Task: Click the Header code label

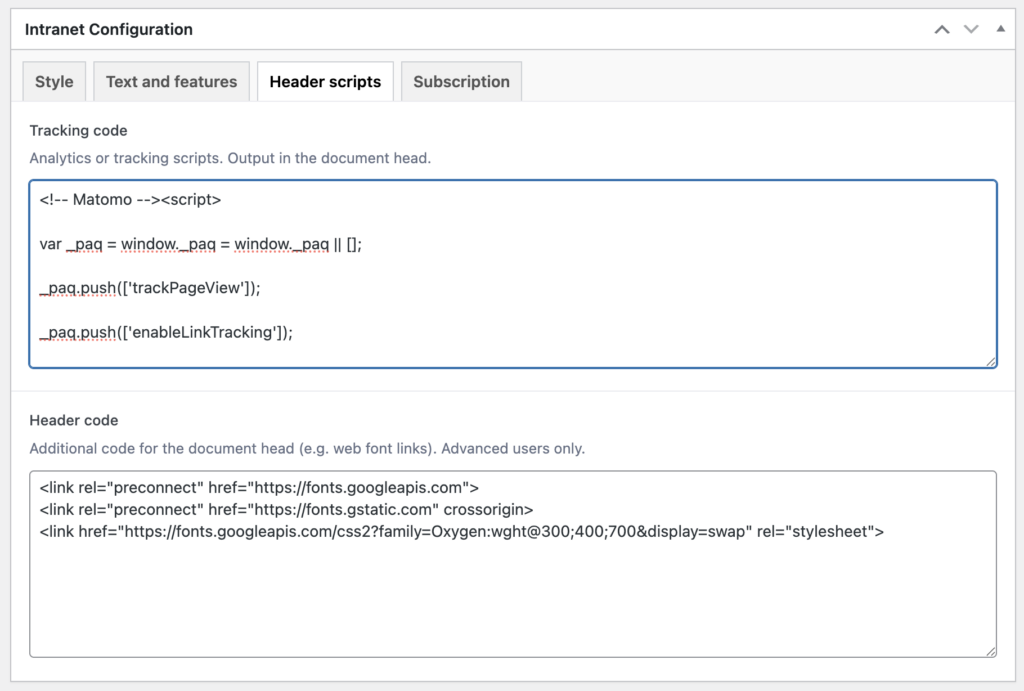Action: 71,420
